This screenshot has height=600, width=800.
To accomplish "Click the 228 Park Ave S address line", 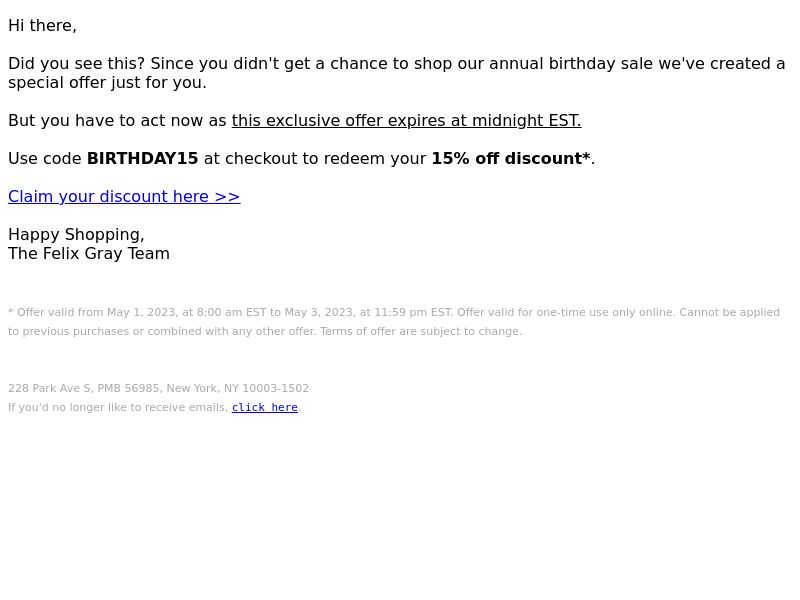I will click(x=159, y=388).
